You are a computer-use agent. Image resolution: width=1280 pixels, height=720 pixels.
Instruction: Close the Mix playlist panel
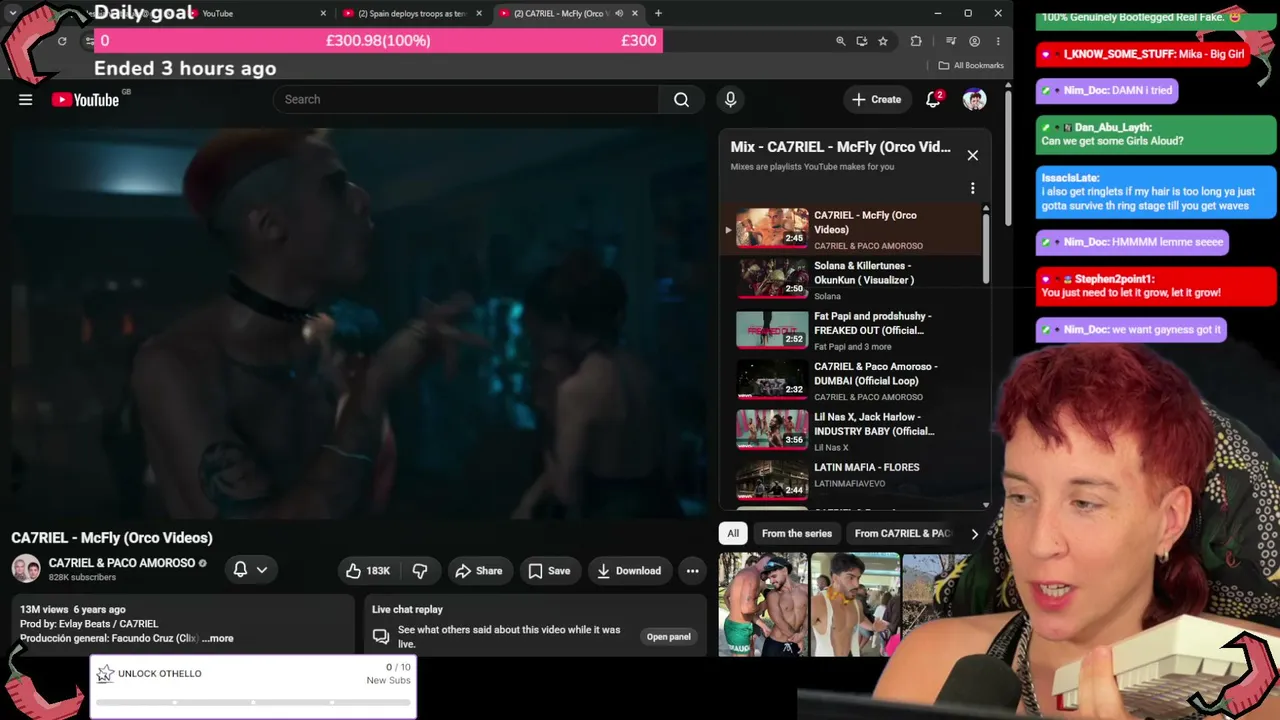click(x=972, y=155)
